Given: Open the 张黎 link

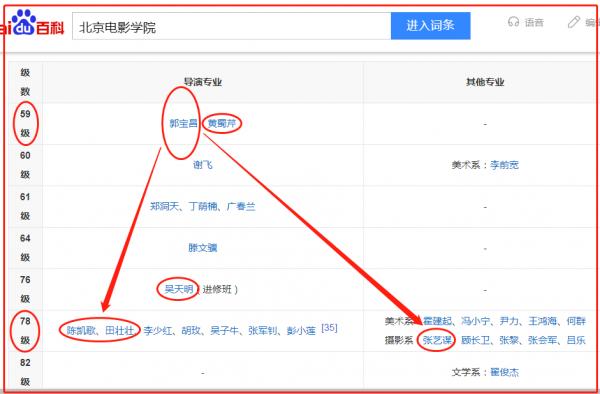Looking at the screenshot, I should point(509,340).
